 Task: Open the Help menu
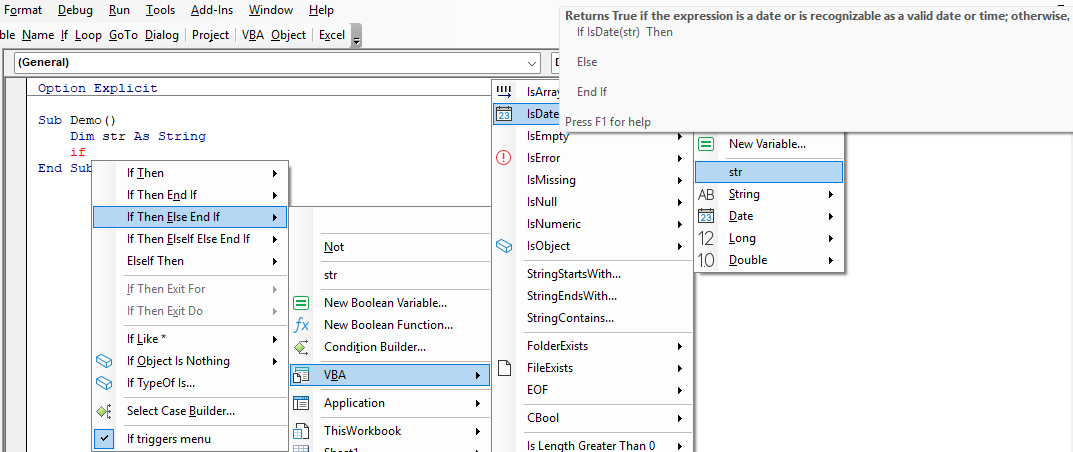pyautogui.click(x=322, y=10)
